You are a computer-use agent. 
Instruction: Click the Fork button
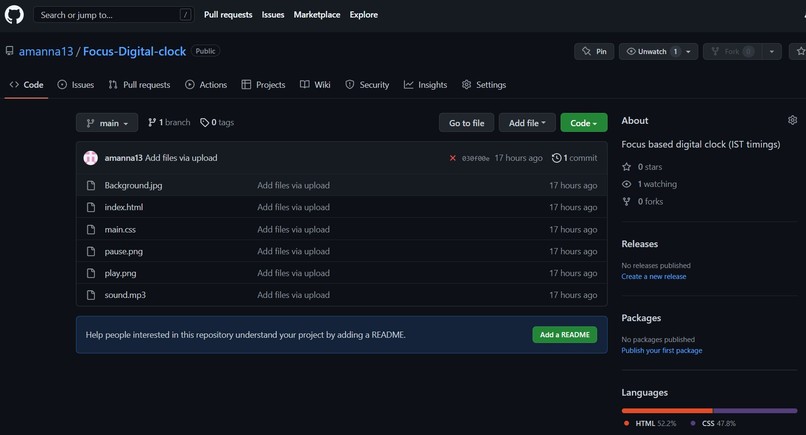(x=732, y=51)
